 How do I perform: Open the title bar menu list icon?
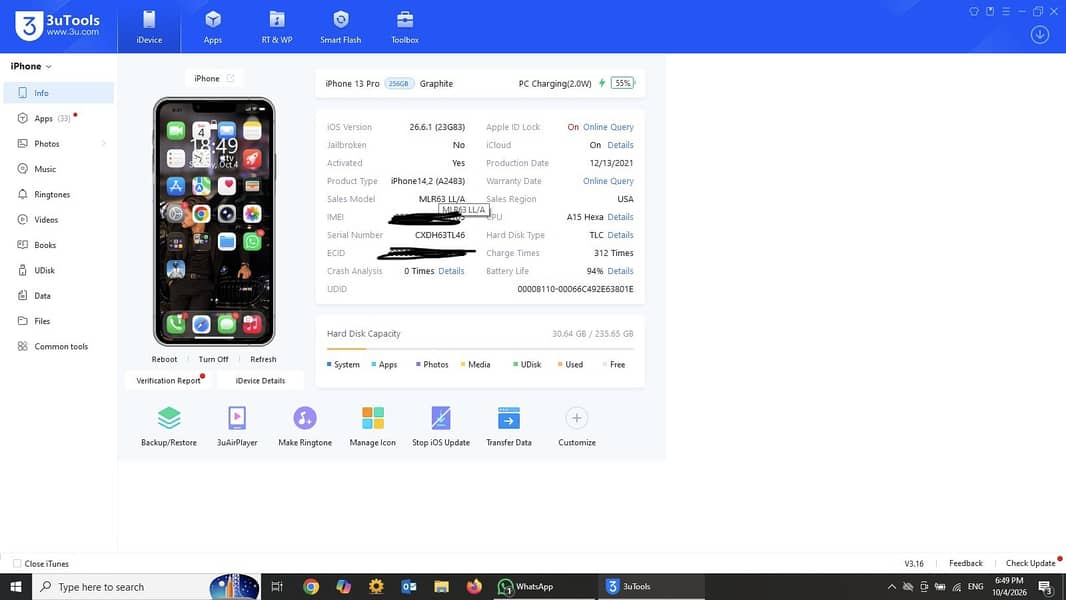(1006, 12)
